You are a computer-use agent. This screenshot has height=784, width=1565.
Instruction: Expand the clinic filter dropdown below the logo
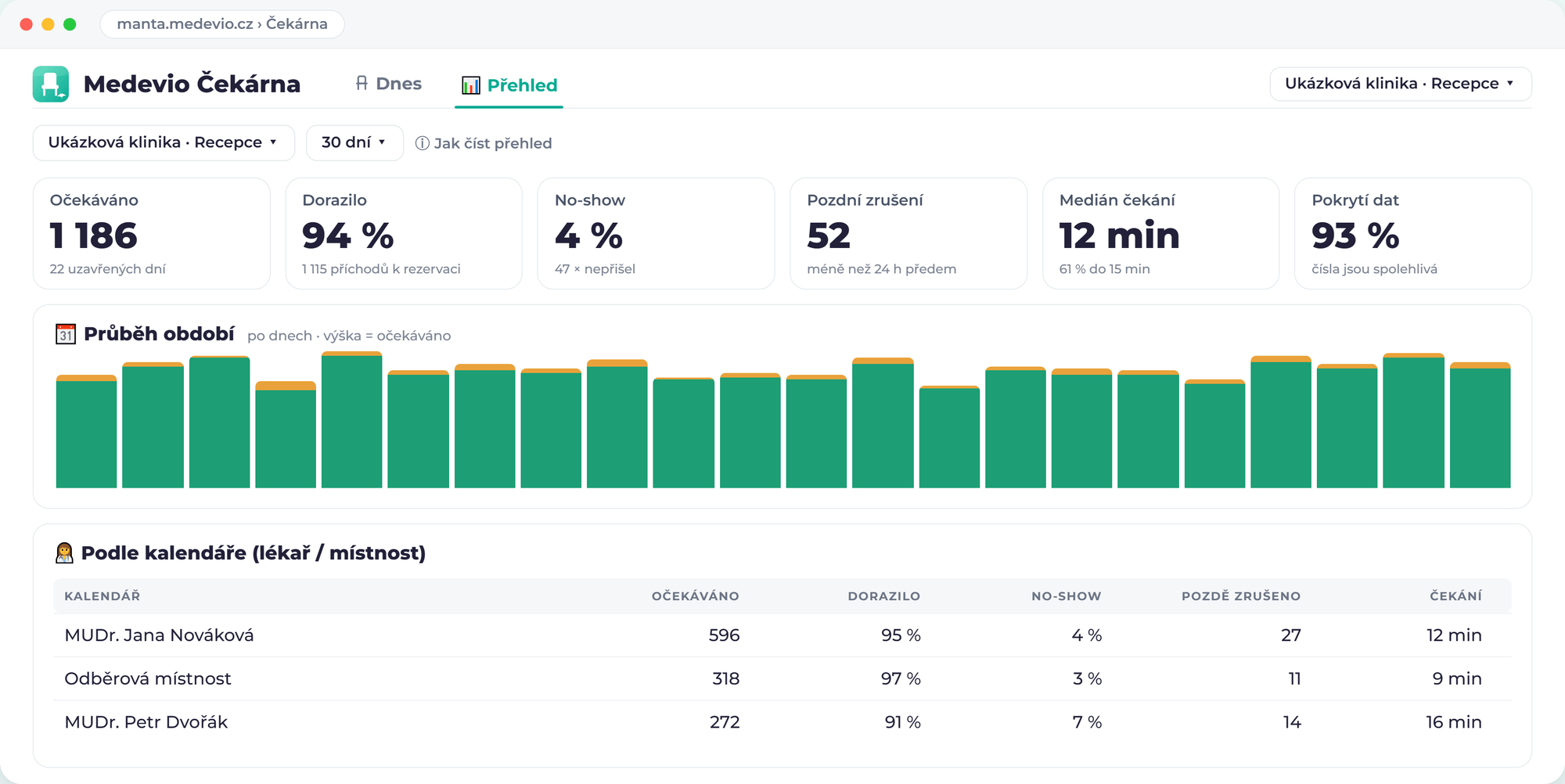click(164, 142)
